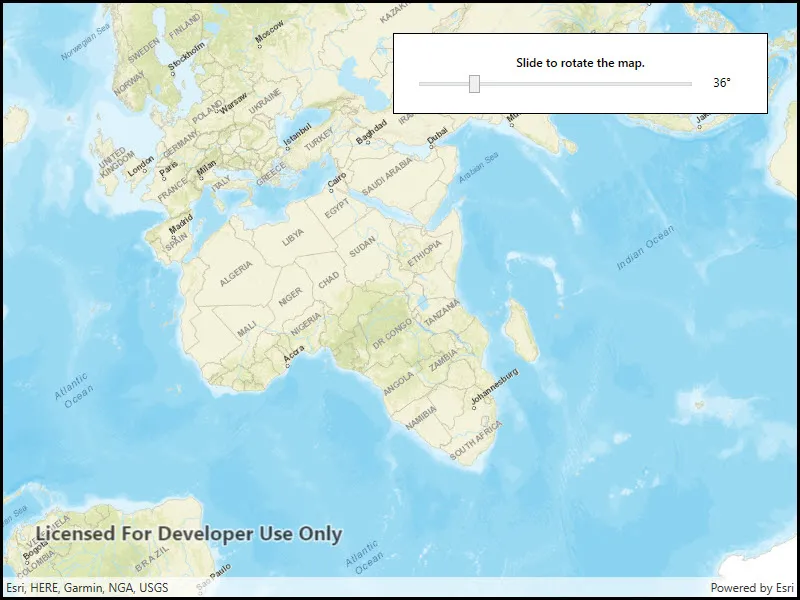
Task: Click the Madagascar island on the map
Action: tap(521, 331)
